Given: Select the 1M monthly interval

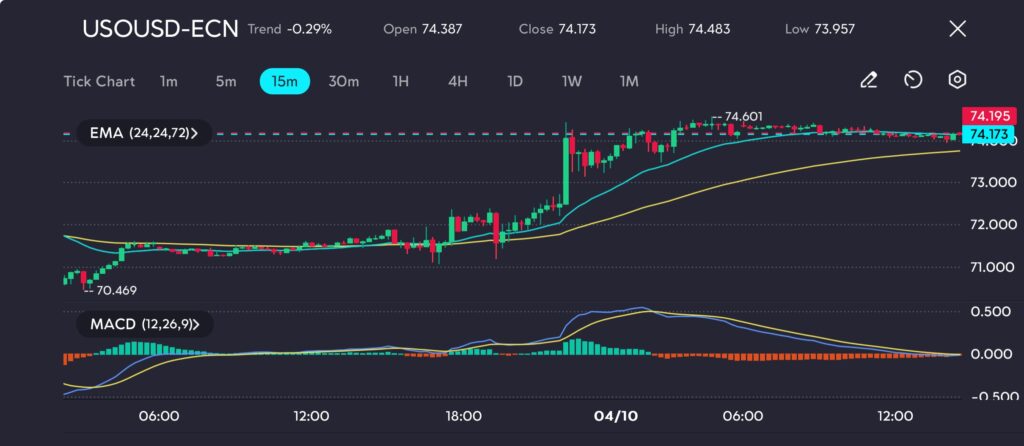Looking at the screenshot, I should (629, 81).
